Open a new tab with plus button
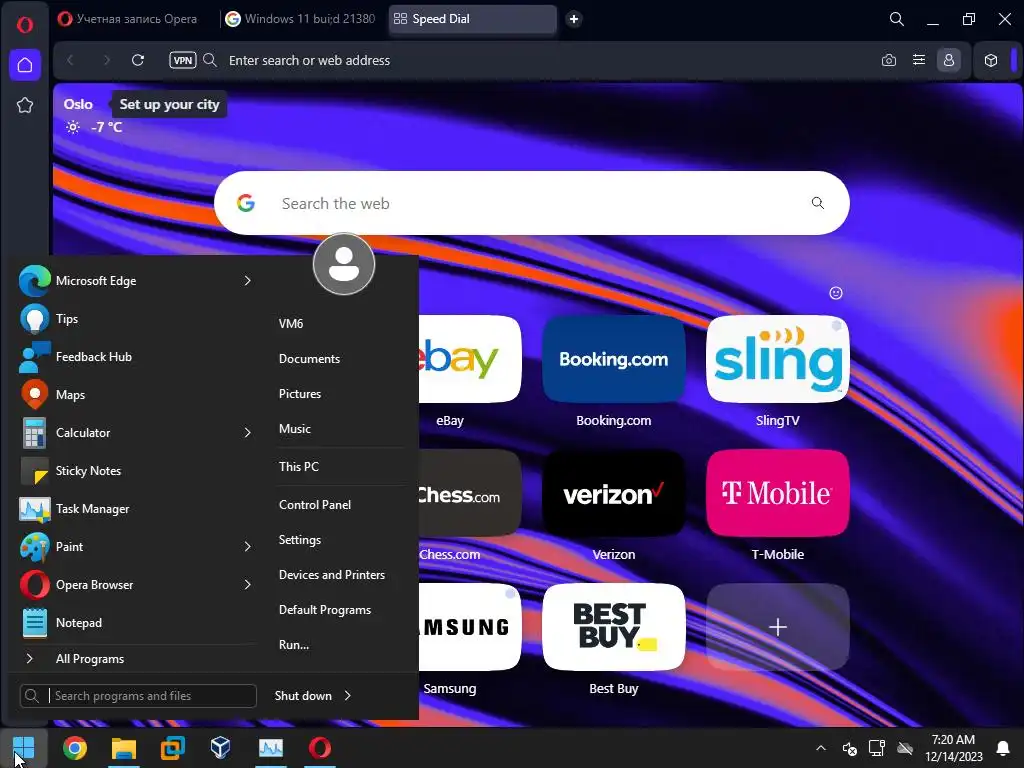The image size is (1024, 768). 574,19
